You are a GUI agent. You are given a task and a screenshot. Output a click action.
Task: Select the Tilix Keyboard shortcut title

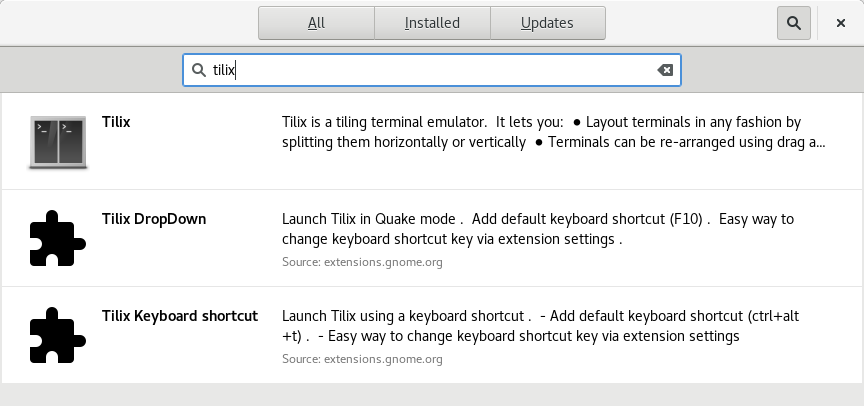coord(180,316)
